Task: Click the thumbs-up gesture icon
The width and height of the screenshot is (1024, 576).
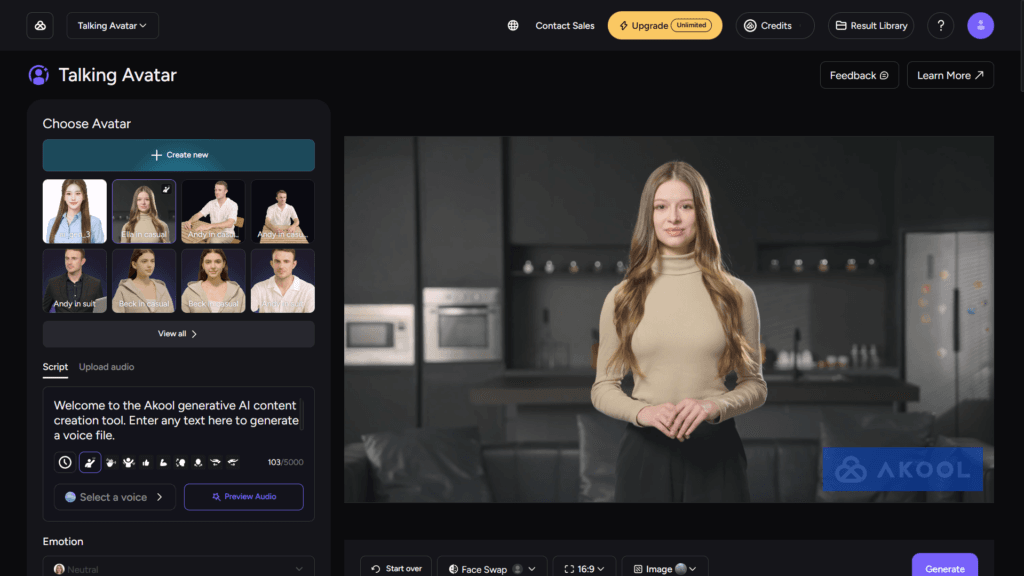Action: [x=145, y=462]
